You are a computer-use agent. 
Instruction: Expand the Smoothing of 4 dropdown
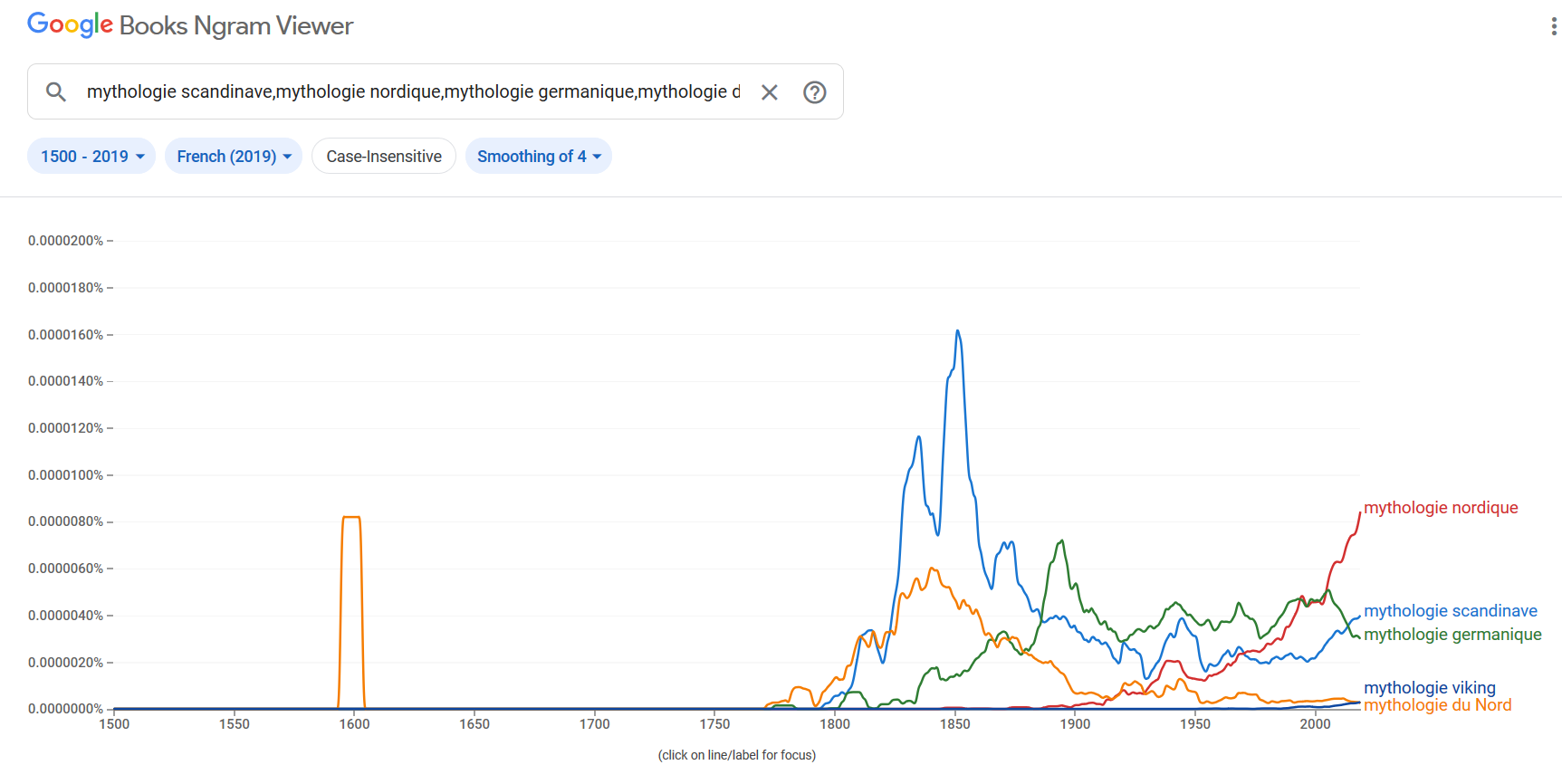[538, 156]
